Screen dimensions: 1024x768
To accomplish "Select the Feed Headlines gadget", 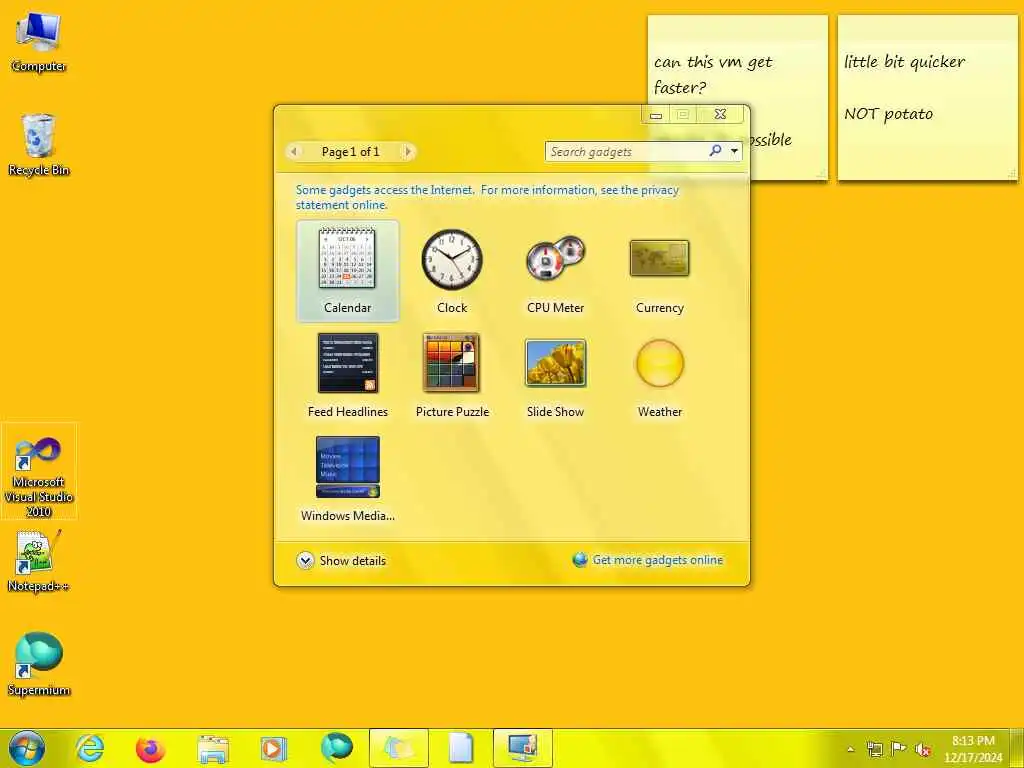I will (347, 375).
